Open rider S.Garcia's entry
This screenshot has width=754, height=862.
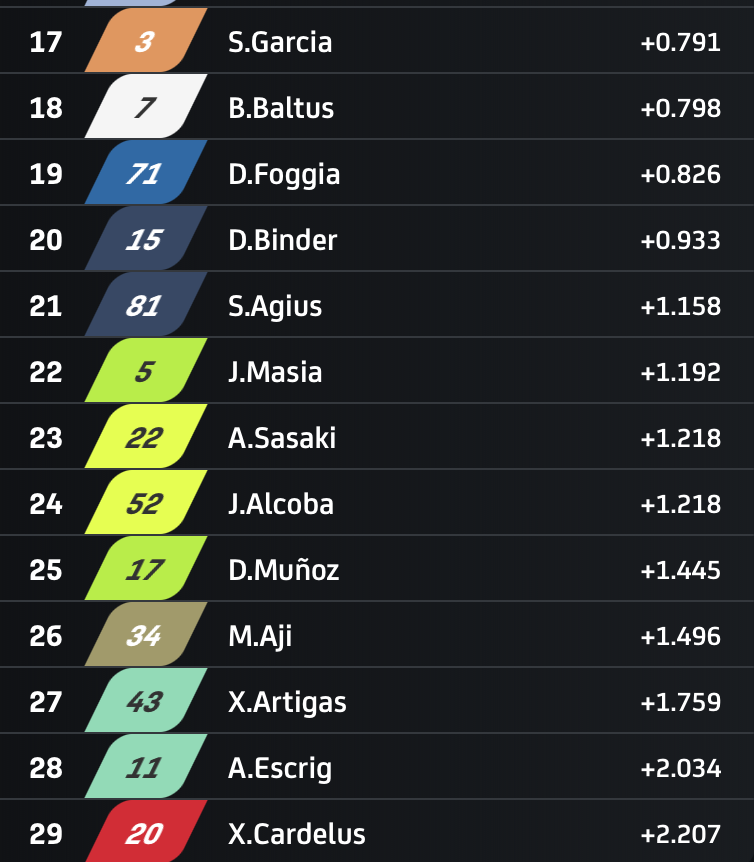(x=280, y=42)
